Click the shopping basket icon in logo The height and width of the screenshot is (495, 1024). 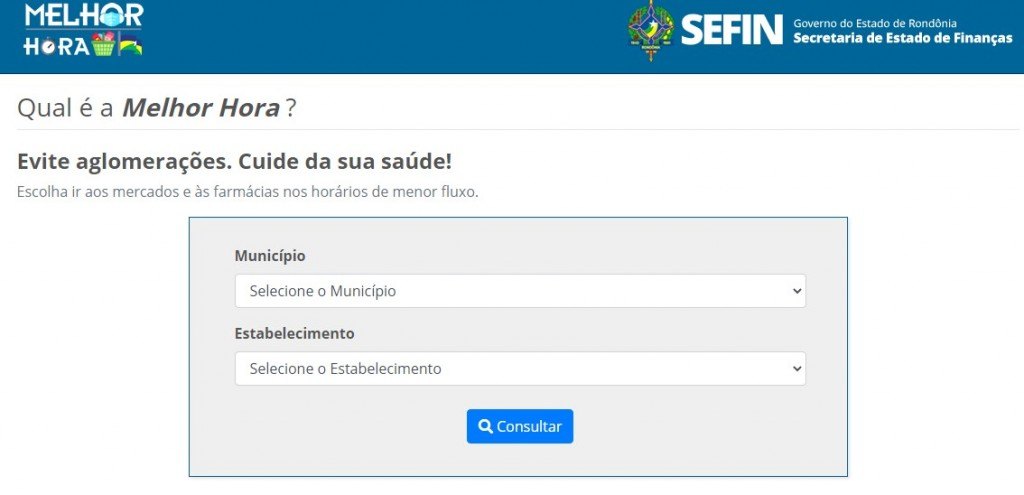click(103, 45)
